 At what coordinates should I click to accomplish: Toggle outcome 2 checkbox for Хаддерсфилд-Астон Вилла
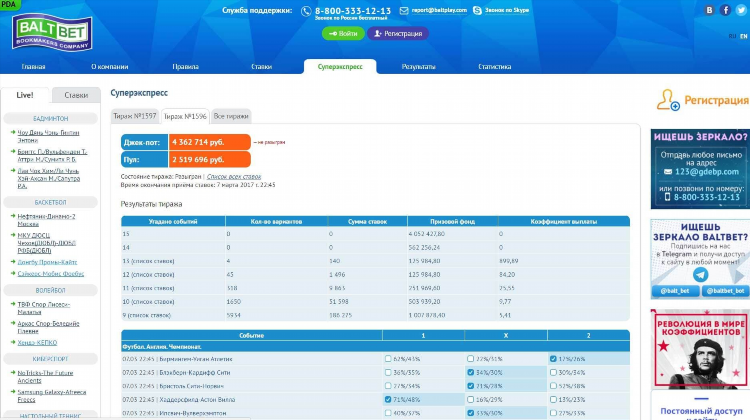click(553, 399)
